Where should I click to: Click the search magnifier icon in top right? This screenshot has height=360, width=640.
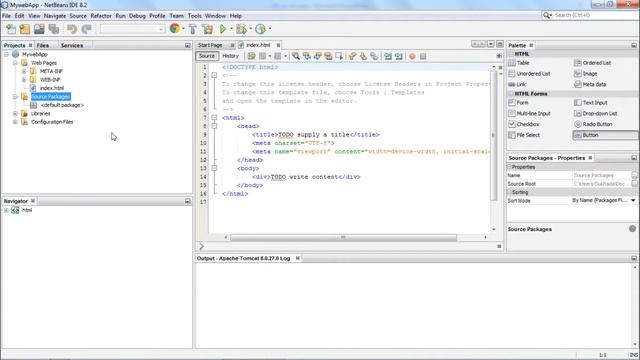point(546,16)
